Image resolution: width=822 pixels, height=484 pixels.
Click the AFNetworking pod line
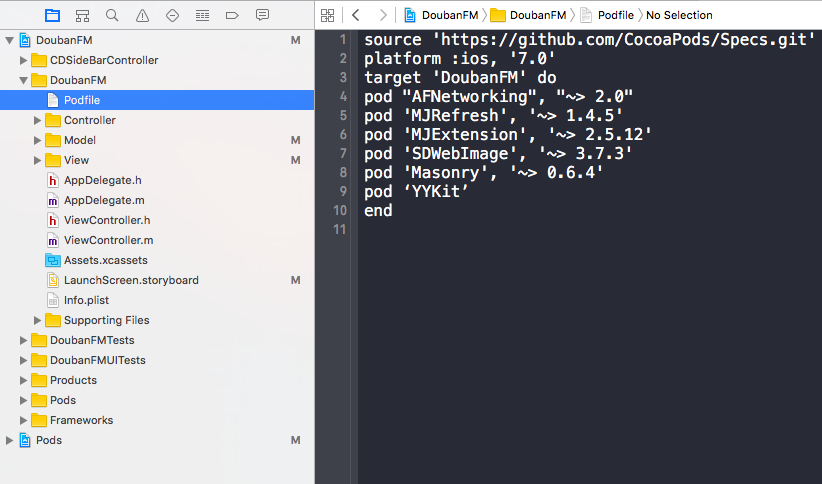tap(499, 96)
